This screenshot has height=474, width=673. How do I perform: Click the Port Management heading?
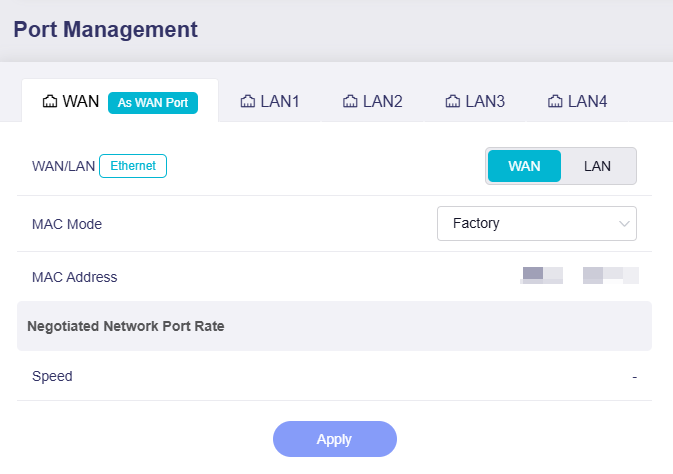106,30
